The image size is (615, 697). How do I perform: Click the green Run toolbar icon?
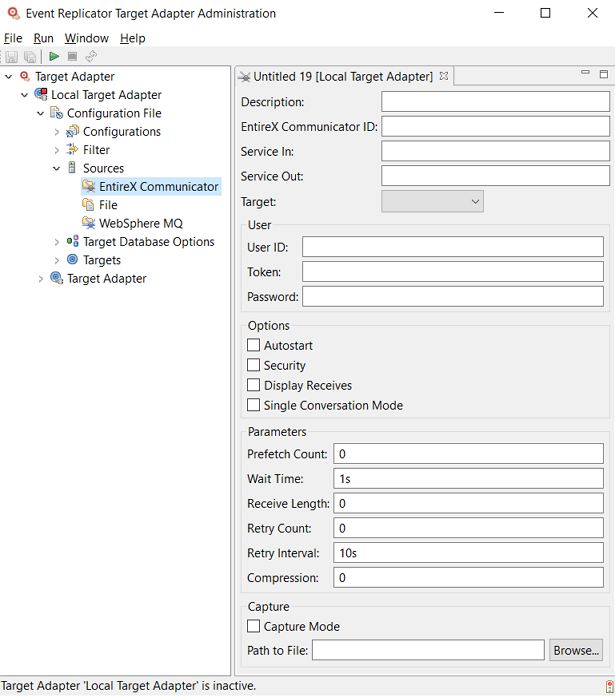pyautogui.click(x=54, y=57)
